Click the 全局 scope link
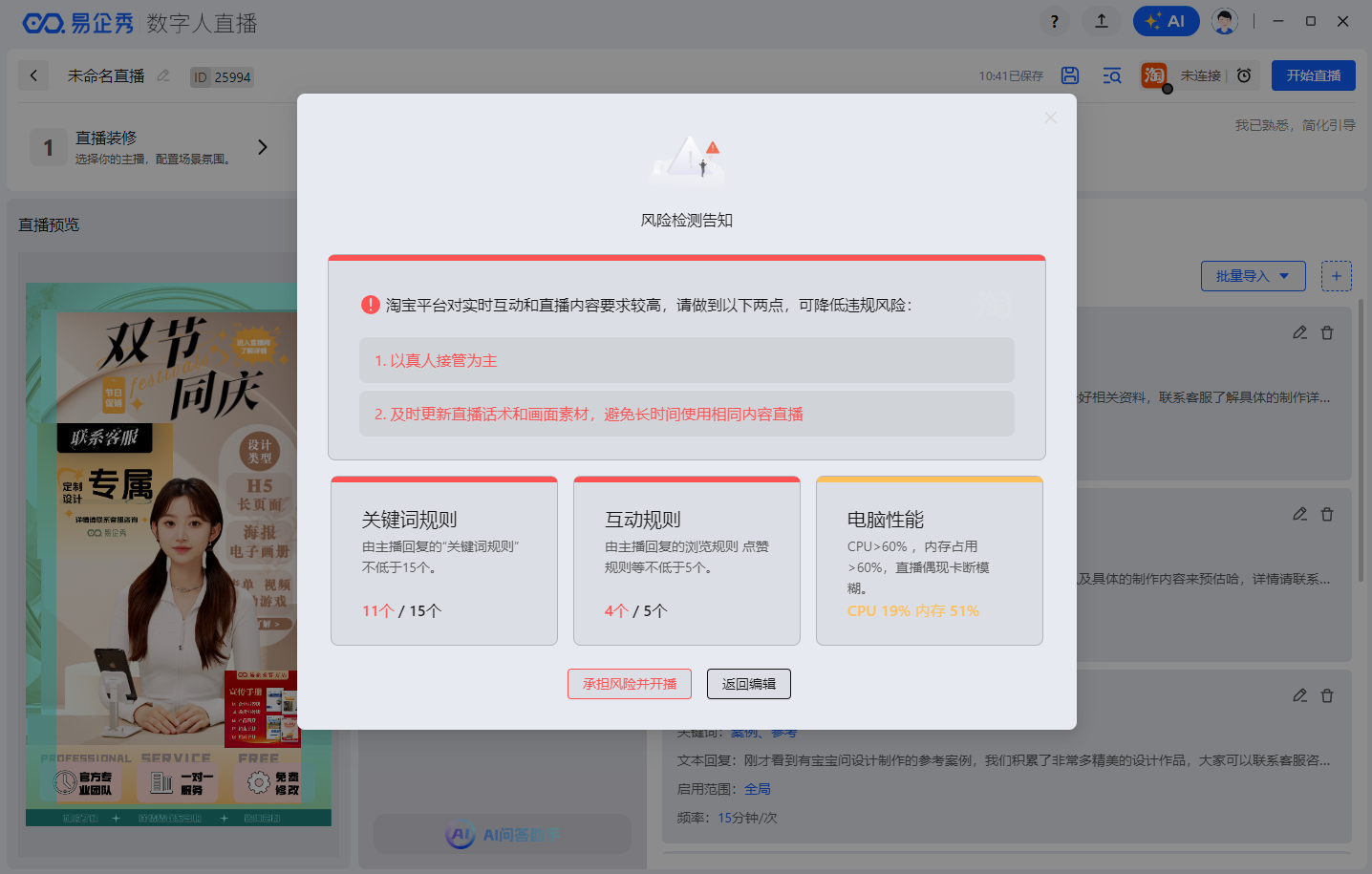This screenshot has width=1372, height=874. (758, 789)
